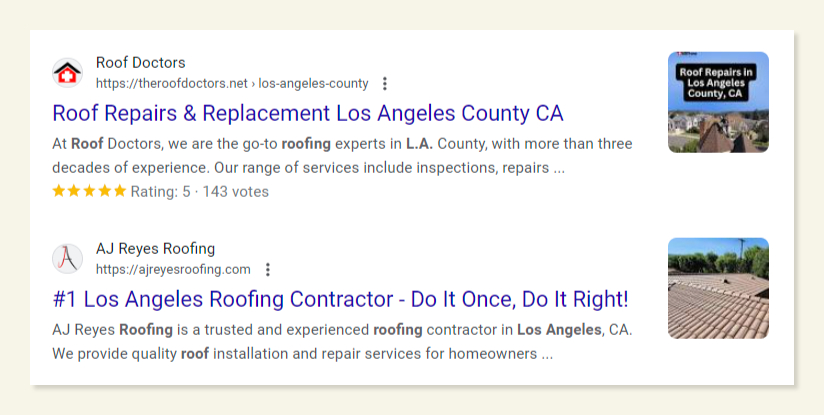
Task: Click the Roof Doctors site name
Action: [140, 63]
